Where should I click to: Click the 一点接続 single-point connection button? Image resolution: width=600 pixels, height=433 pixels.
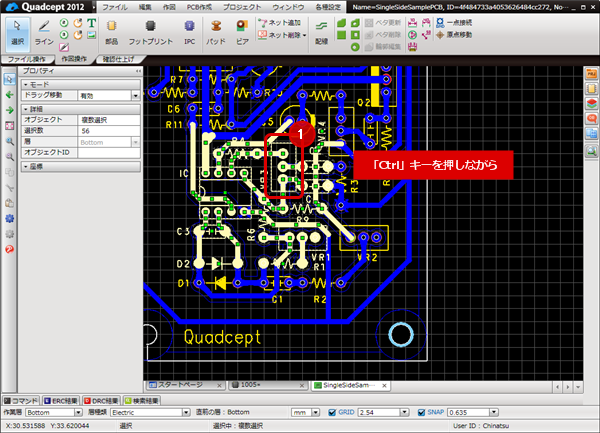(x=454, y=23)
